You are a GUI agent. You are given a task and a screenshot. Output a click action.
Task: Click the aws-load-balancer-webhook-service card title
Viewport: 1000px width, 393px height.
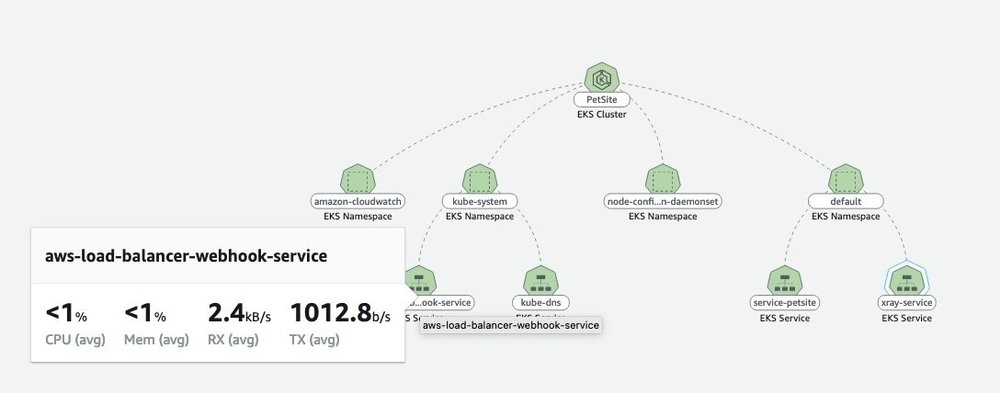point(186,256)
